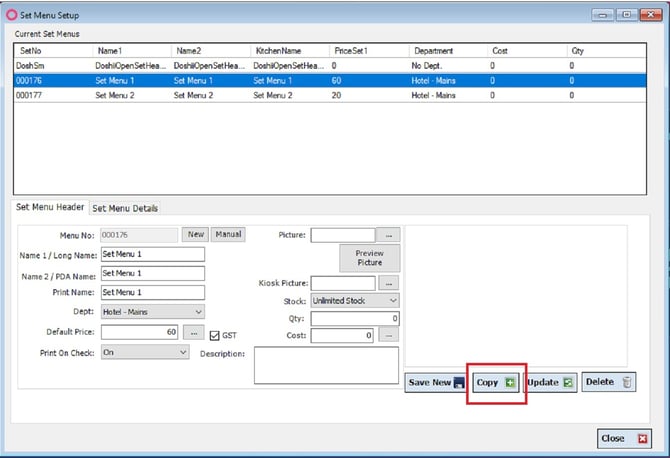Click the ellipsis button next to Cost
The height and width of the screenshot is (458, 670).
[388, 335]
